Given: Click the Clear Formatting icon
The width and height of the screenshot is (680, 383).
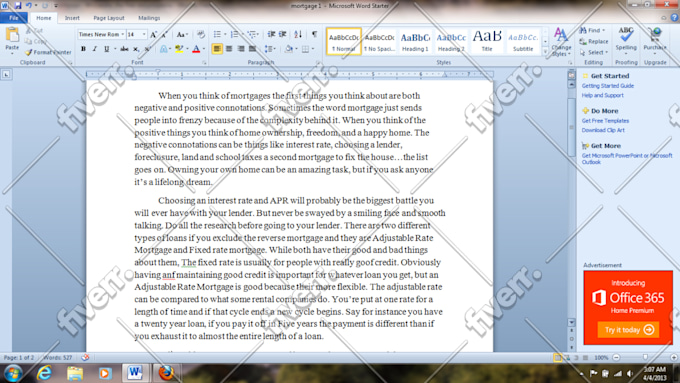Looking at the screenshot, I should pos(200,34).
